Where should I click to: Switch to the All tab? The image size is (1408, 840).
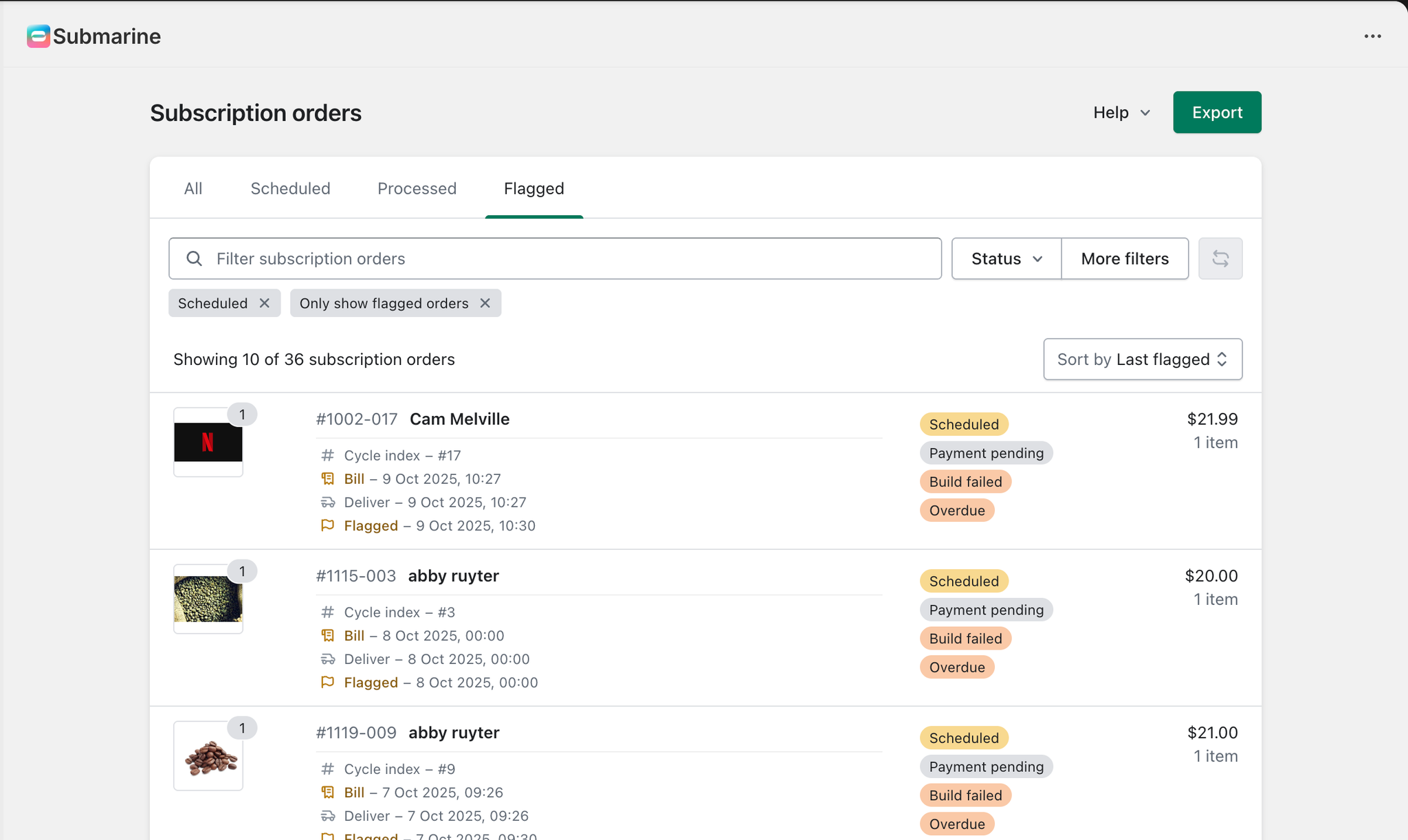(x=193, y=188)
